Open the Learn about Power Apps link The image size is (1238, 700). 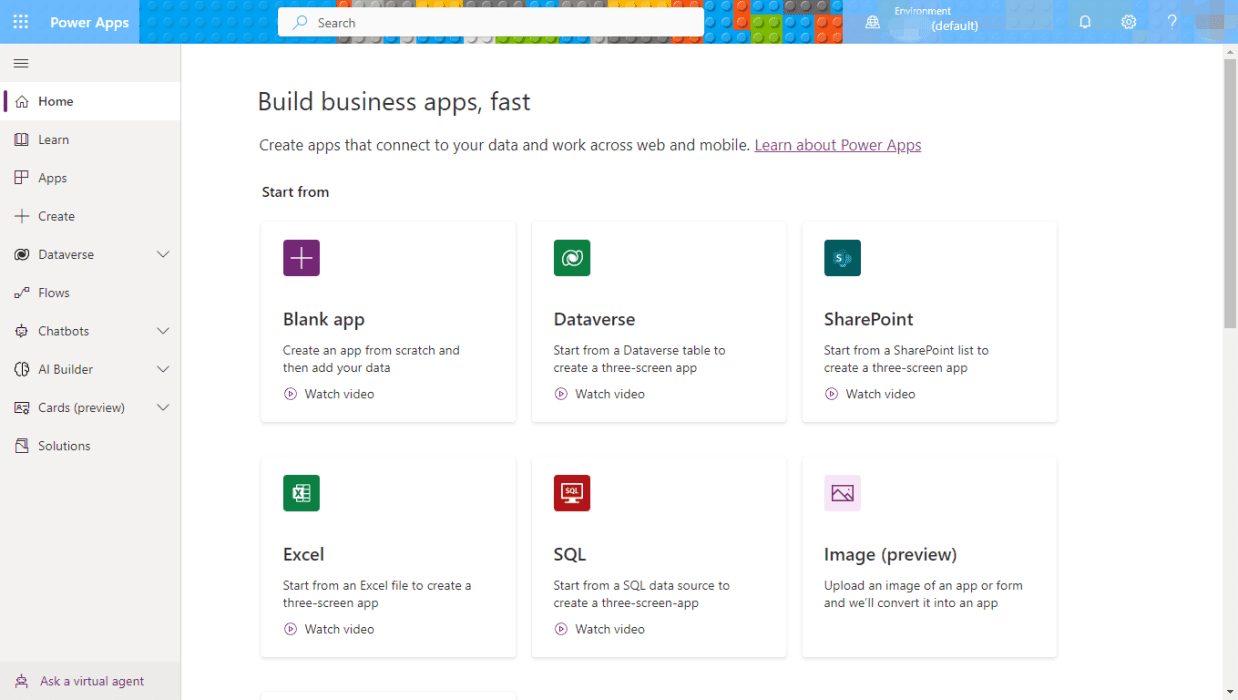[x=837, y=145]
